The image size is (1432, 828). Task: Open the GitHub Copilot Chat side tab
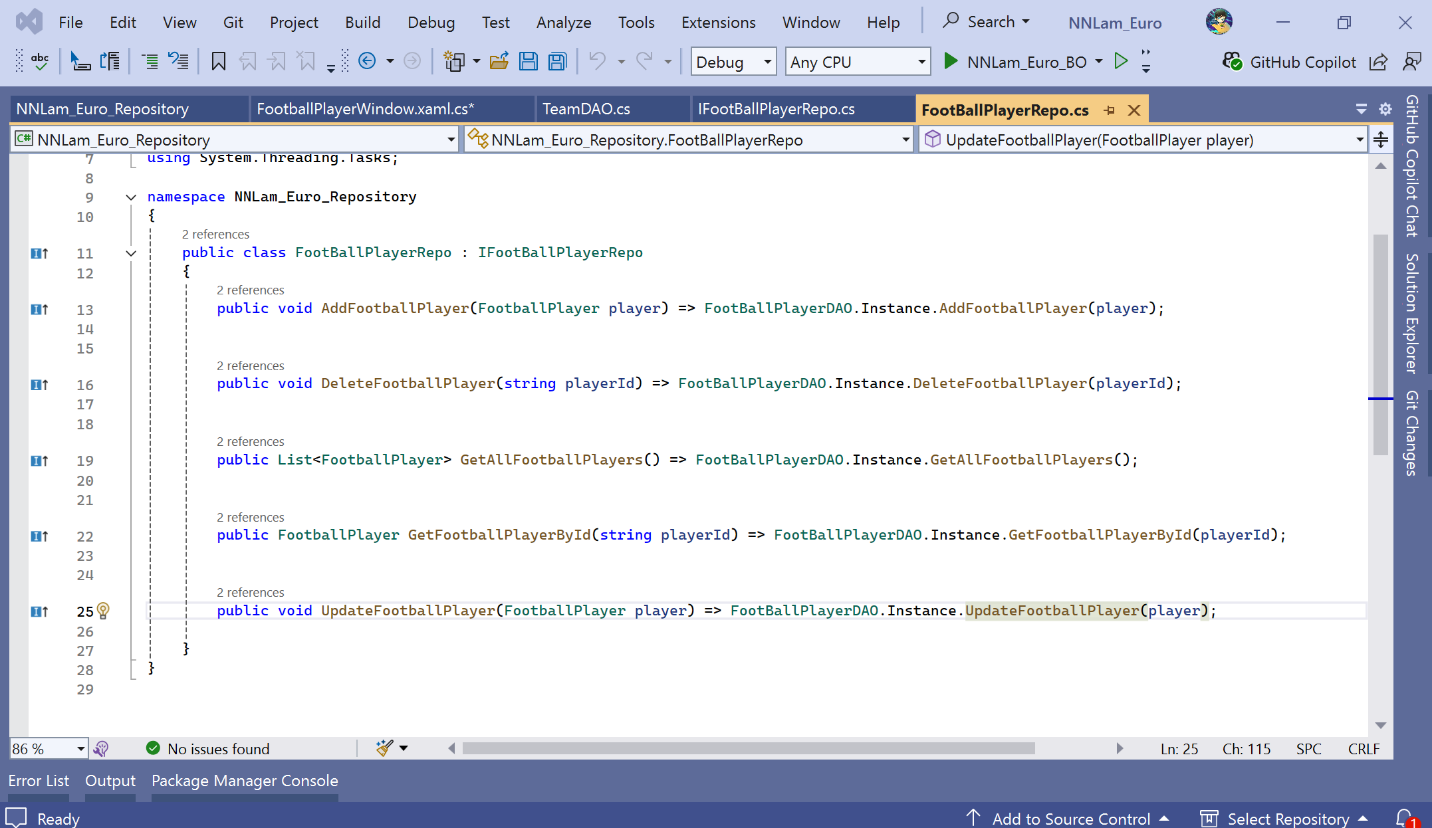[x=1412, y=166]
